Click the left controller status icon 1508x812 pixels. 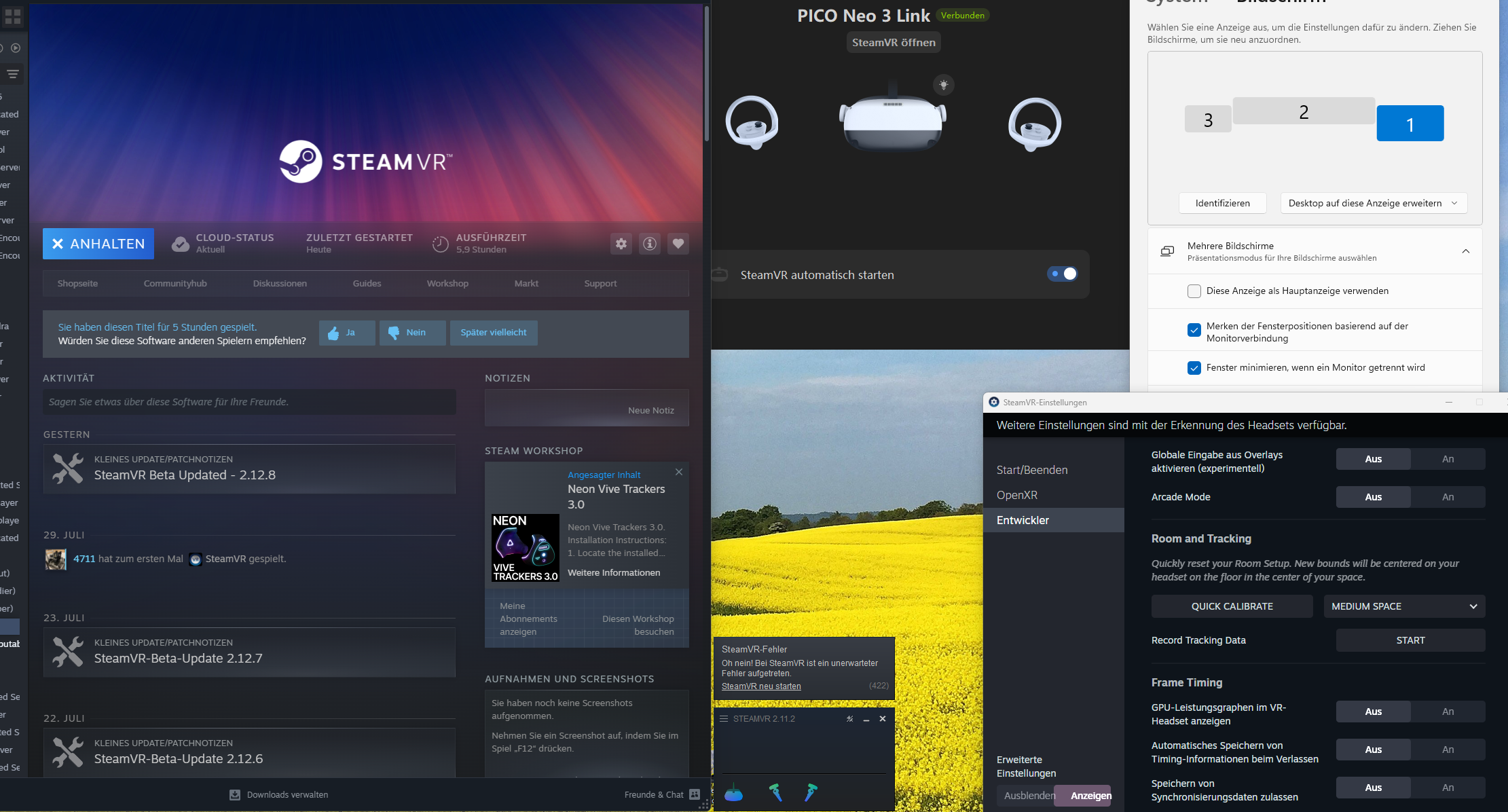click(775, 792)
